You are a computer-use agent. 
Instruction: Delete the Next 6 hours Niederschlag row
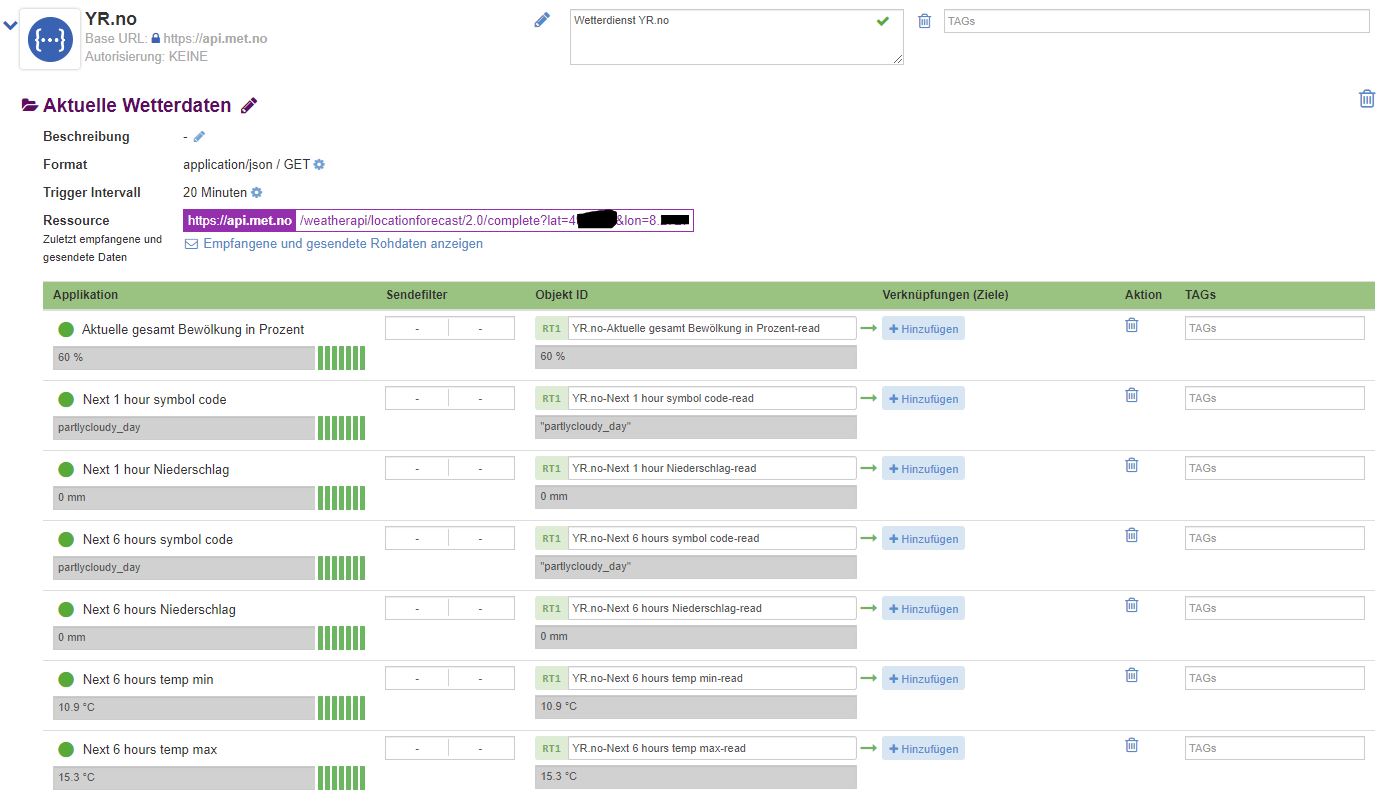(1132, 605)
